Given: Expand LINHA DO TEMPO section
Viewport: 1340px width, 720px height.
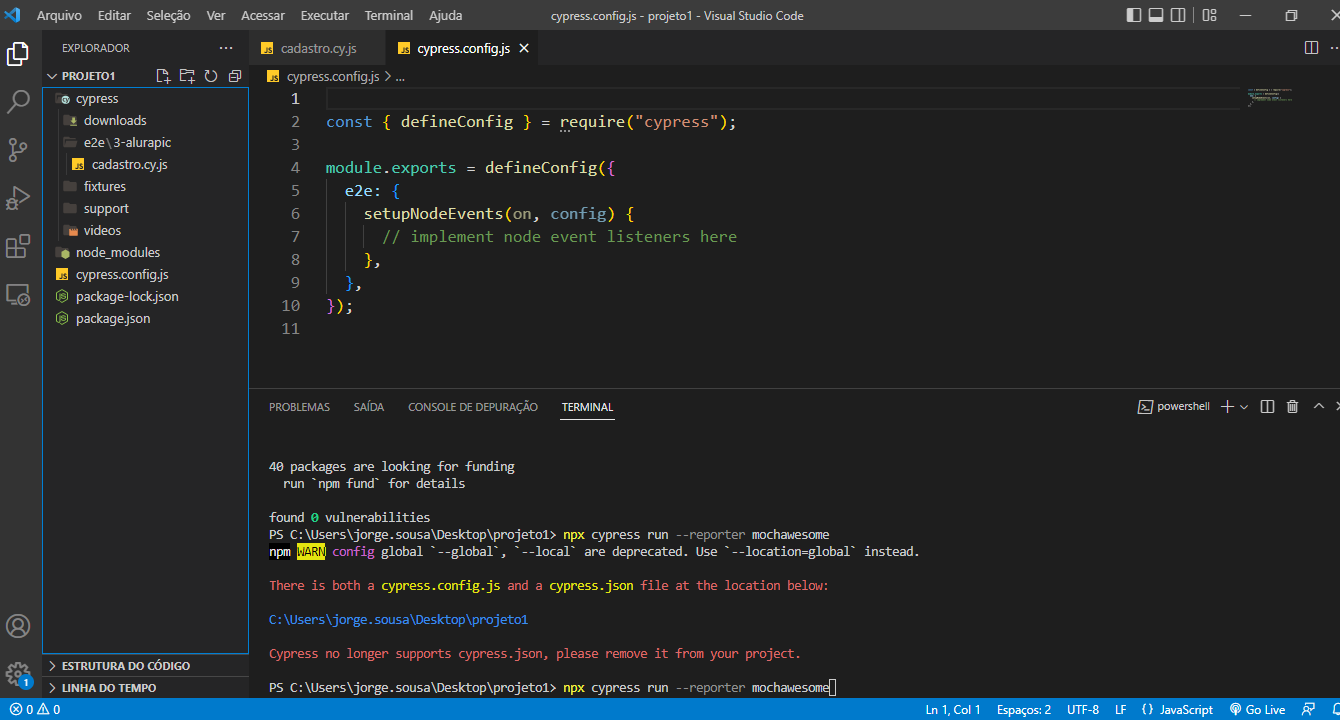Looking at the screenshot, I should coord(145,688).
